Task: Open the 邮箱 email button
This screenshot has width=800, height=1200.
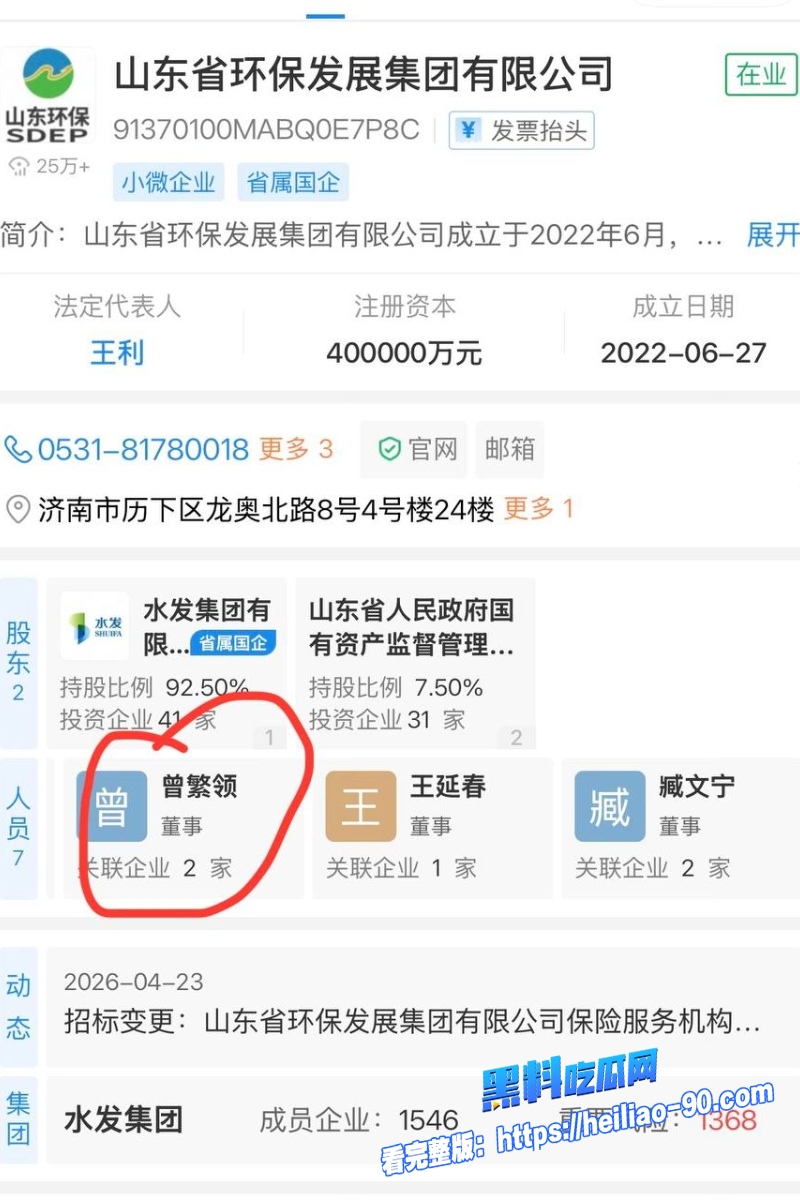Action: (x=510, y=449)
